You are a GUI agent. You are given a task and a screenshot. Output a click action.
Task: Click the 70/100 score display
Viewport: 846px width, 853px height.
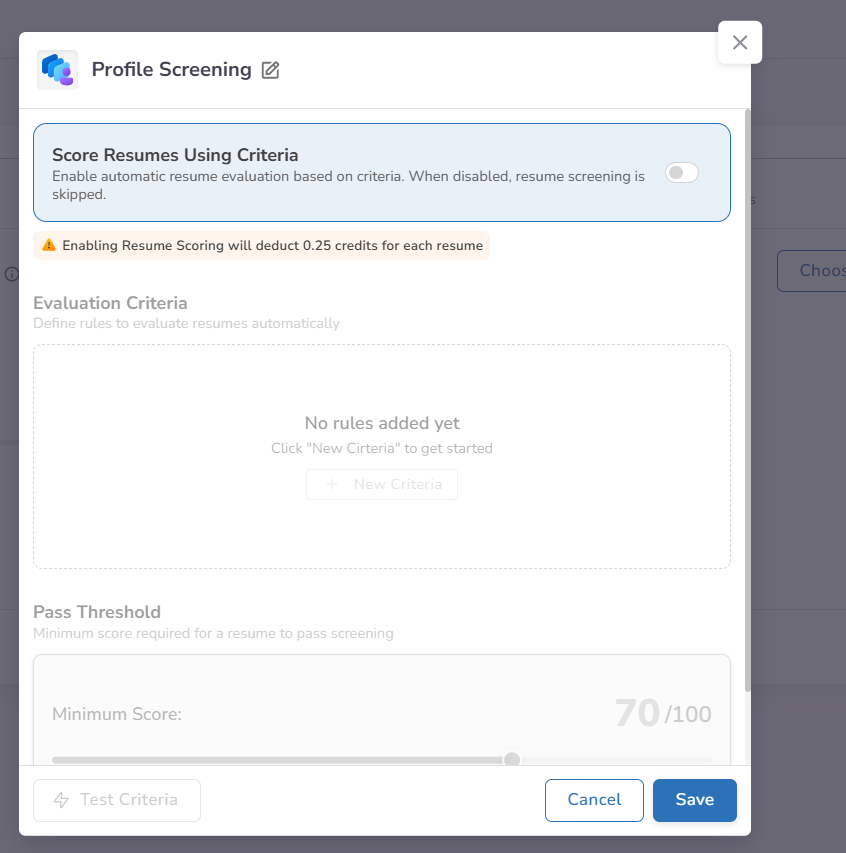(x=662, y=712)
